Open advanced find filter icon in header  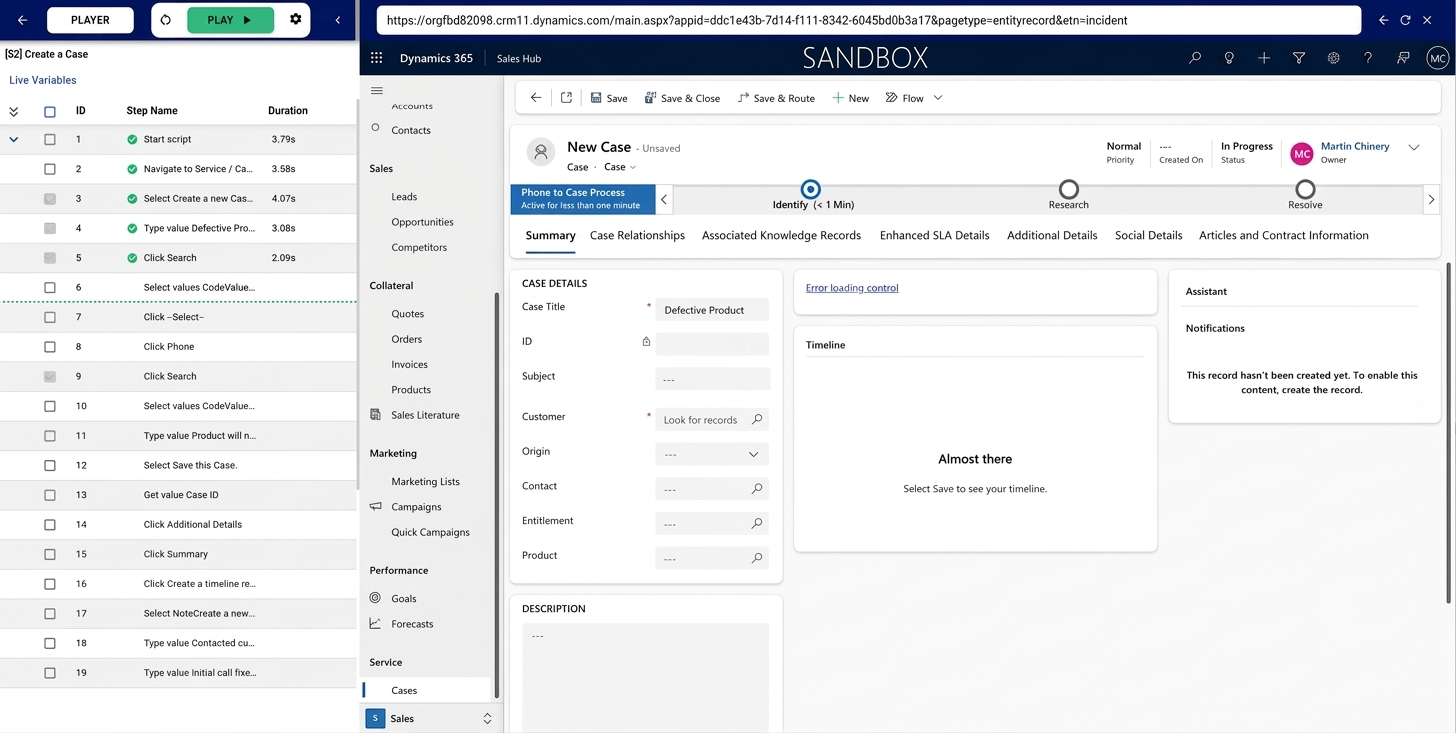click(x=1299, y=58)
